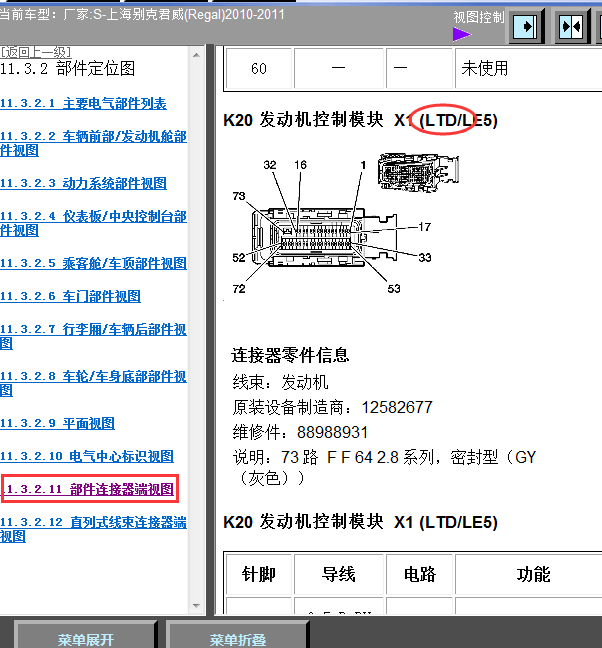
Task: Click the 线束: 发动机 line
Action: pyautogui.click(x=280, y=382)
